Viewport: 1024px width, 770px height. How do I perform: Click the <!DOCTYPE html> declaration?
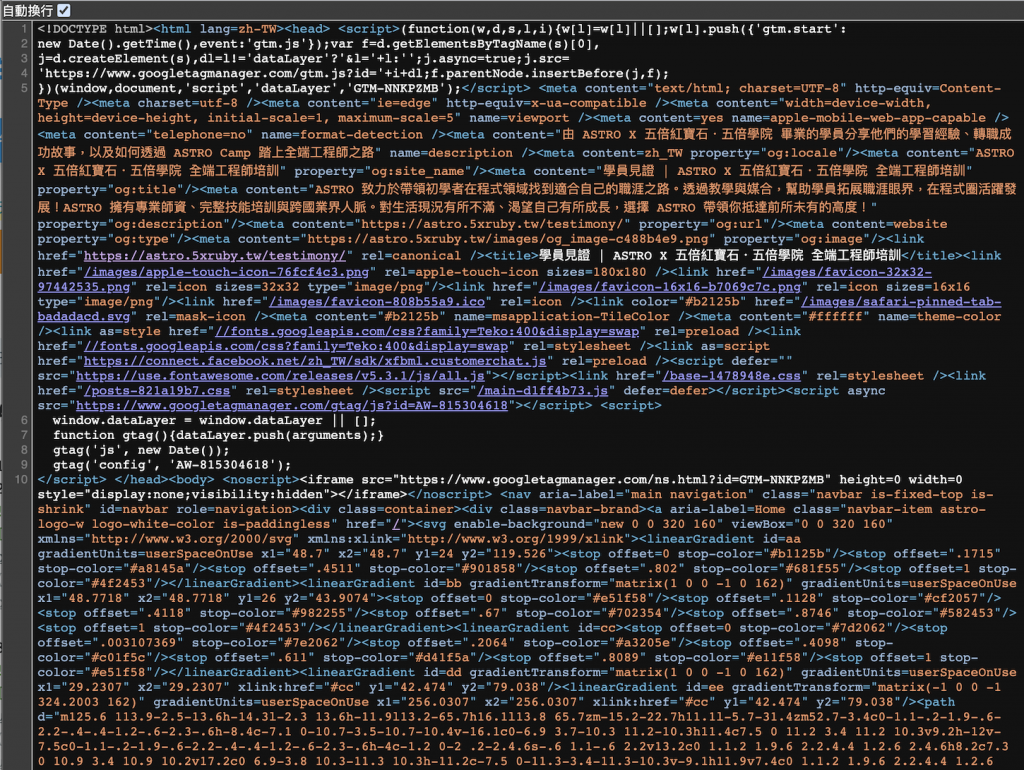(95, 29)
